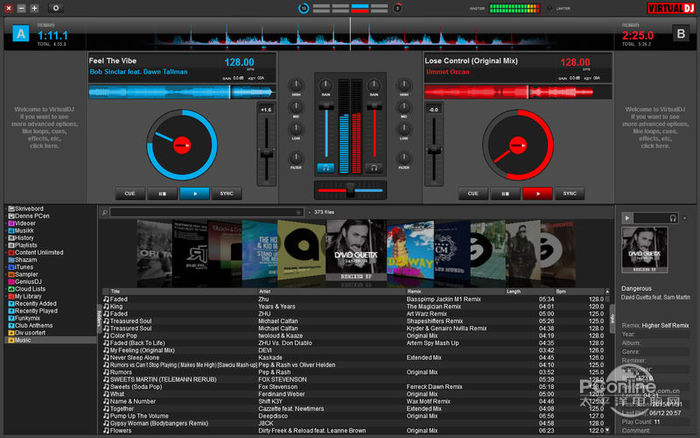Turn the left deck HIGH EQ knob
700x438 pixels.
pos(296,85)
